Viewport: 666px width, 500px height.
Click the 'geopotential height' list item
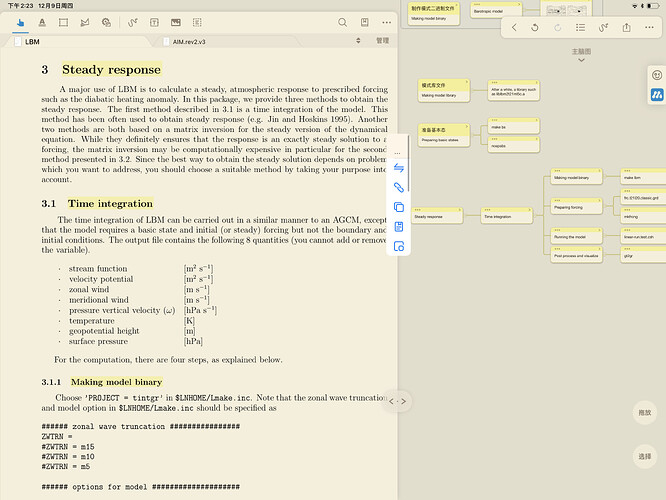(x=104, y=331)
